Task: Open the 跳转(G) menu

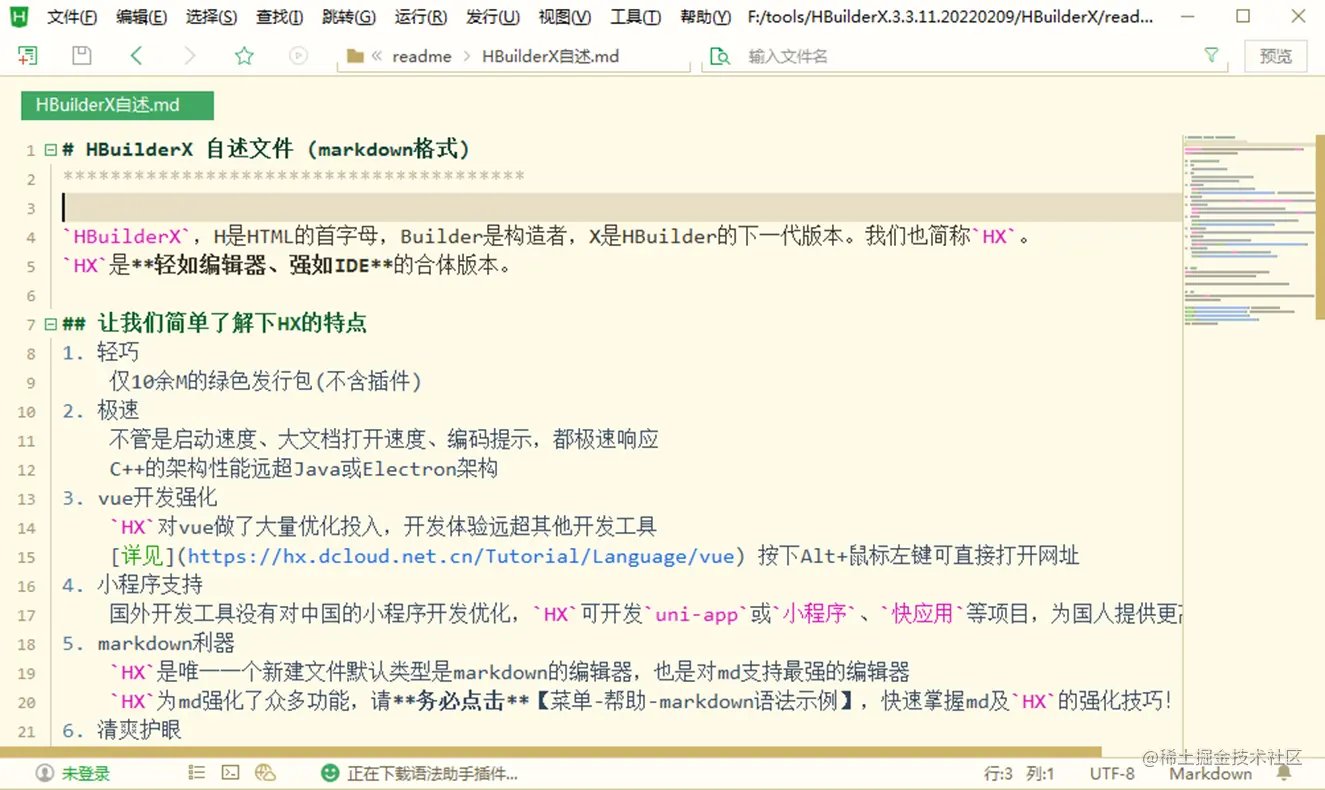Action: 349,17
